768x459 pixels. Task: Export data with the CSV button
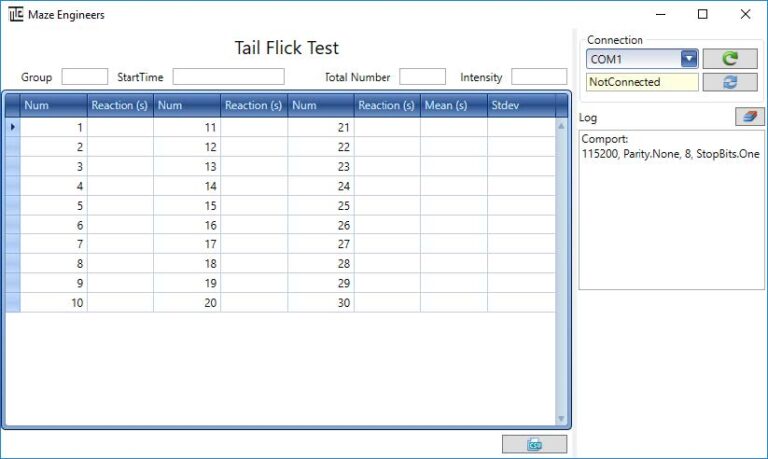(x=534, y=444)
